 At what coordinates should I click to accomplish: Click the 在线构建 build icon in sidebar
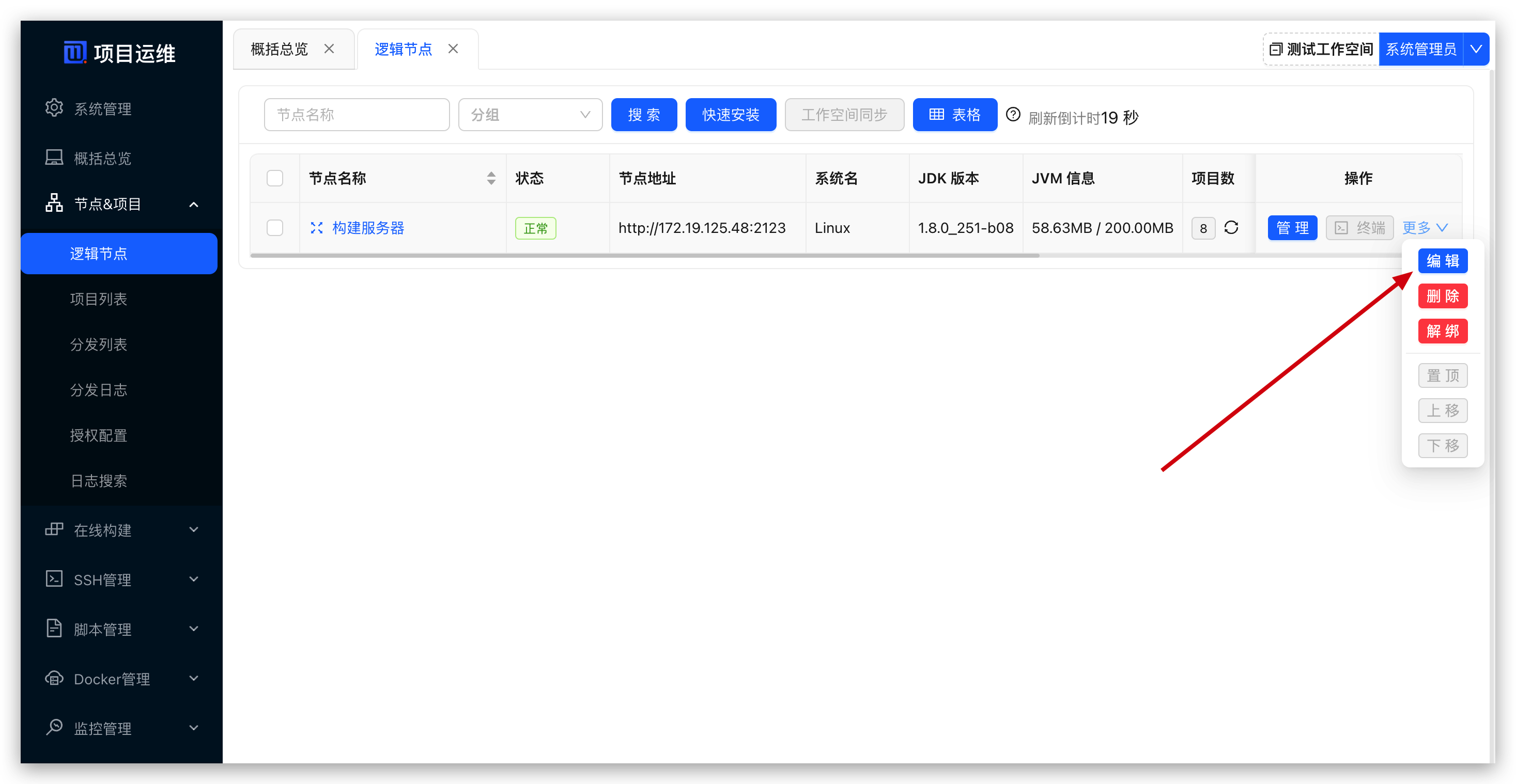point(54,529)
